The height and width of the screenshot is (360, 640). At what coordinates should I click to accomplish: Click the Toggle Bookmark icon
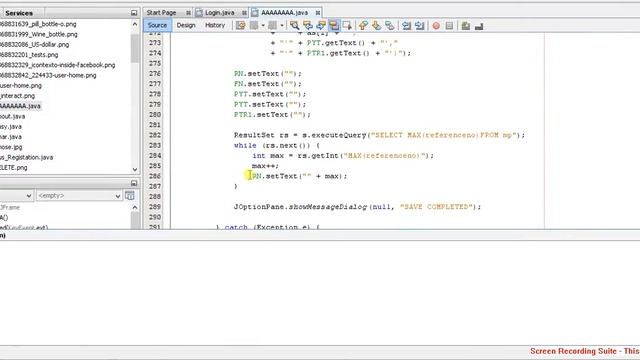pos(390,26)
